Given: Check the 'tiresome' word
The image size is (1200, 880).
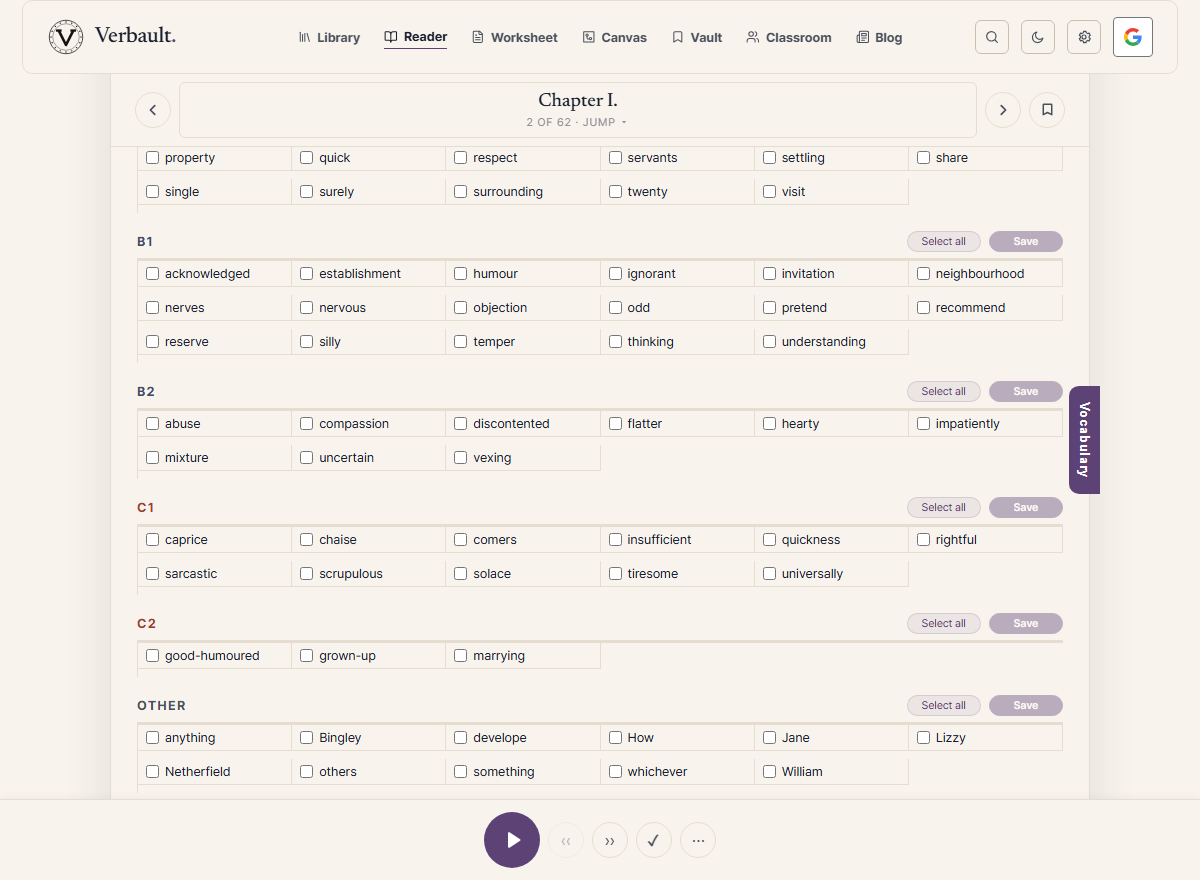Looking at the screenshot, I should tap(616, 573).
